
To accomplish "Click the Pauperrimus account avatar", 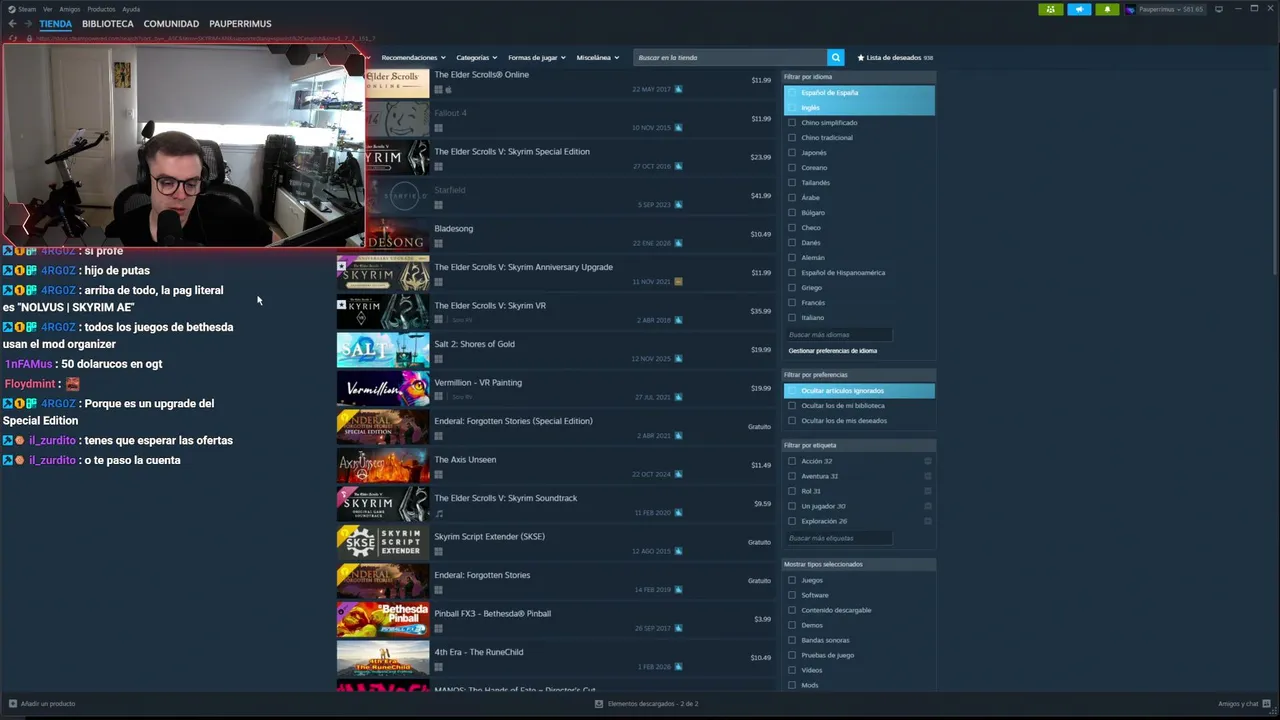I will 1131,9.
